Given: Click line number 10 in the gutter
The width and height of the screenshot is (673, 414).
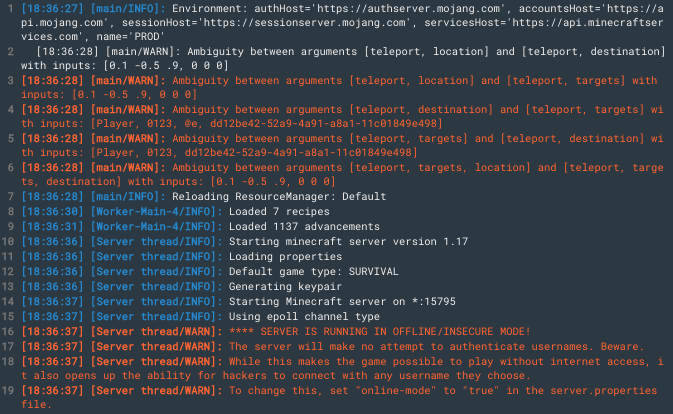Looking at the screenshot, I should [x=8, y=242].
